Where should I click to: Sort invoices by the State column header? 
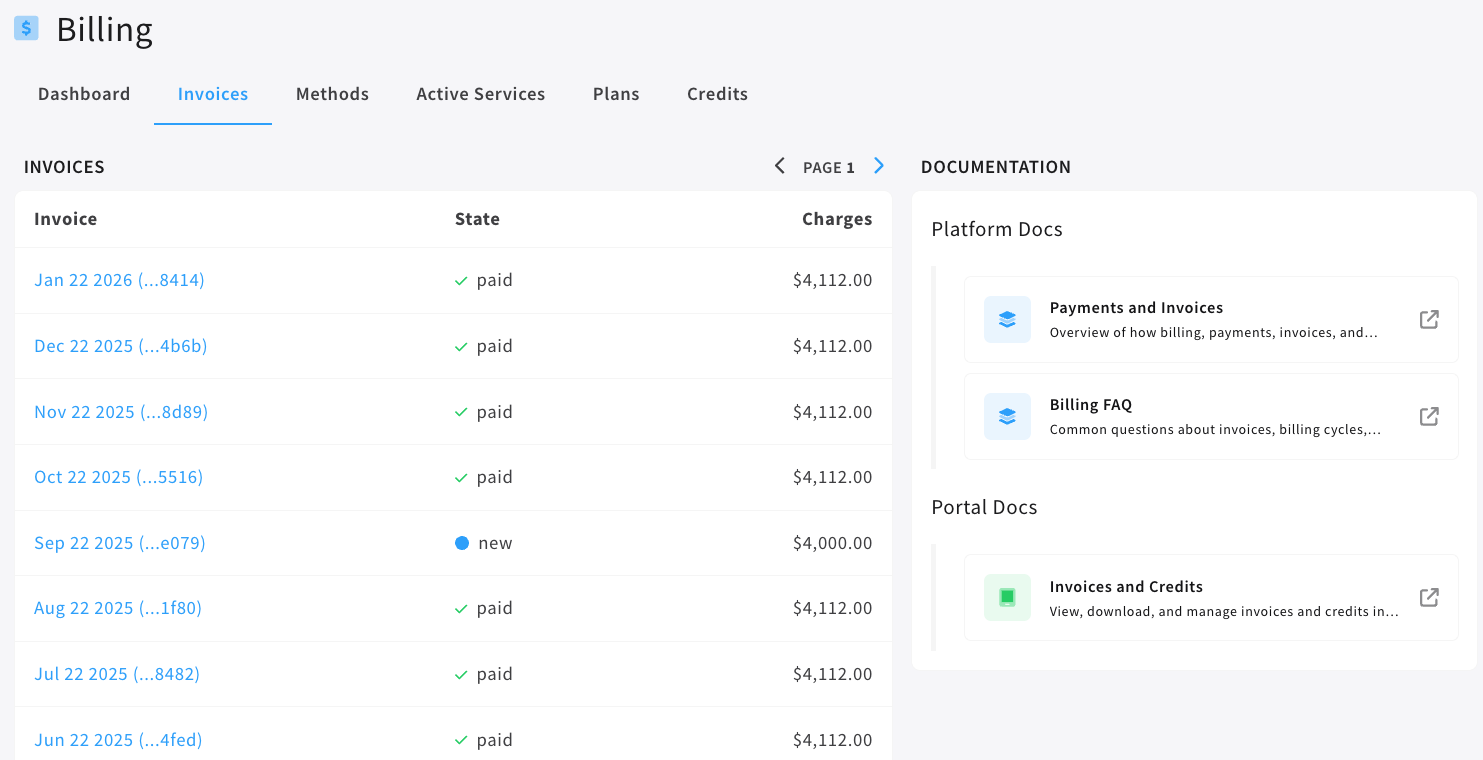click(477, 218)
